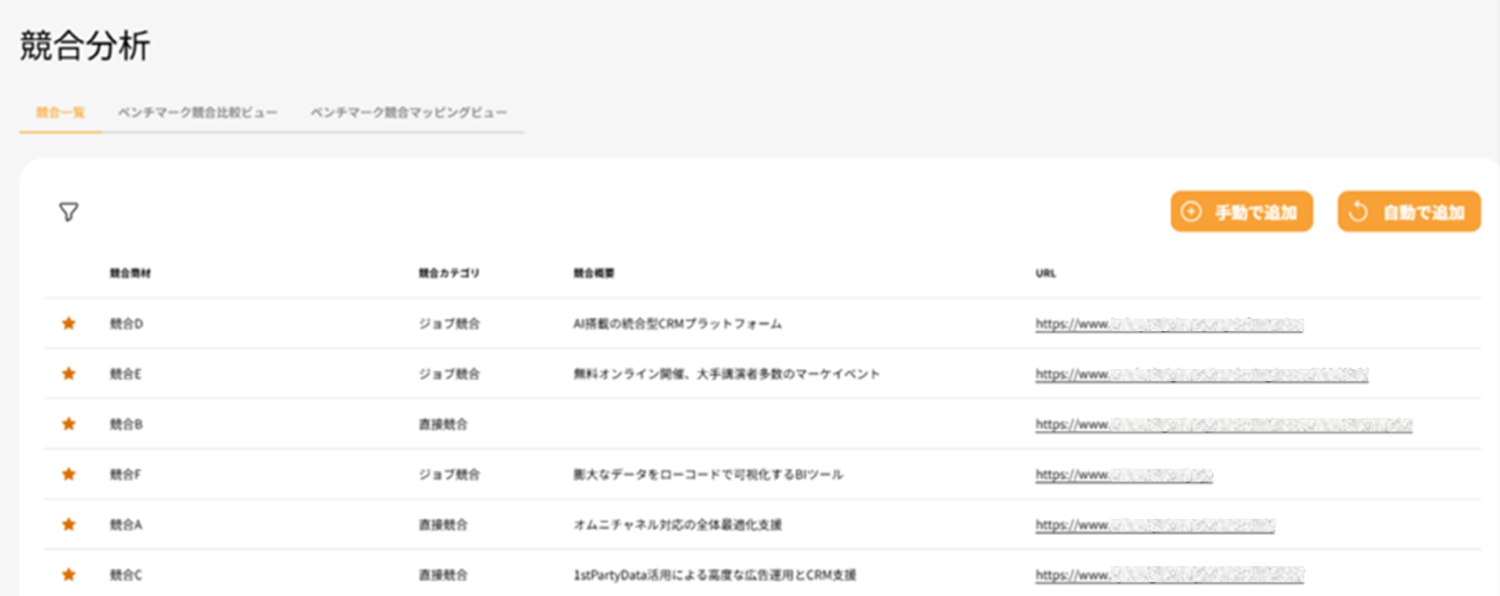
Task: Open the URL link for 競合D
Action: (1169, 324)
